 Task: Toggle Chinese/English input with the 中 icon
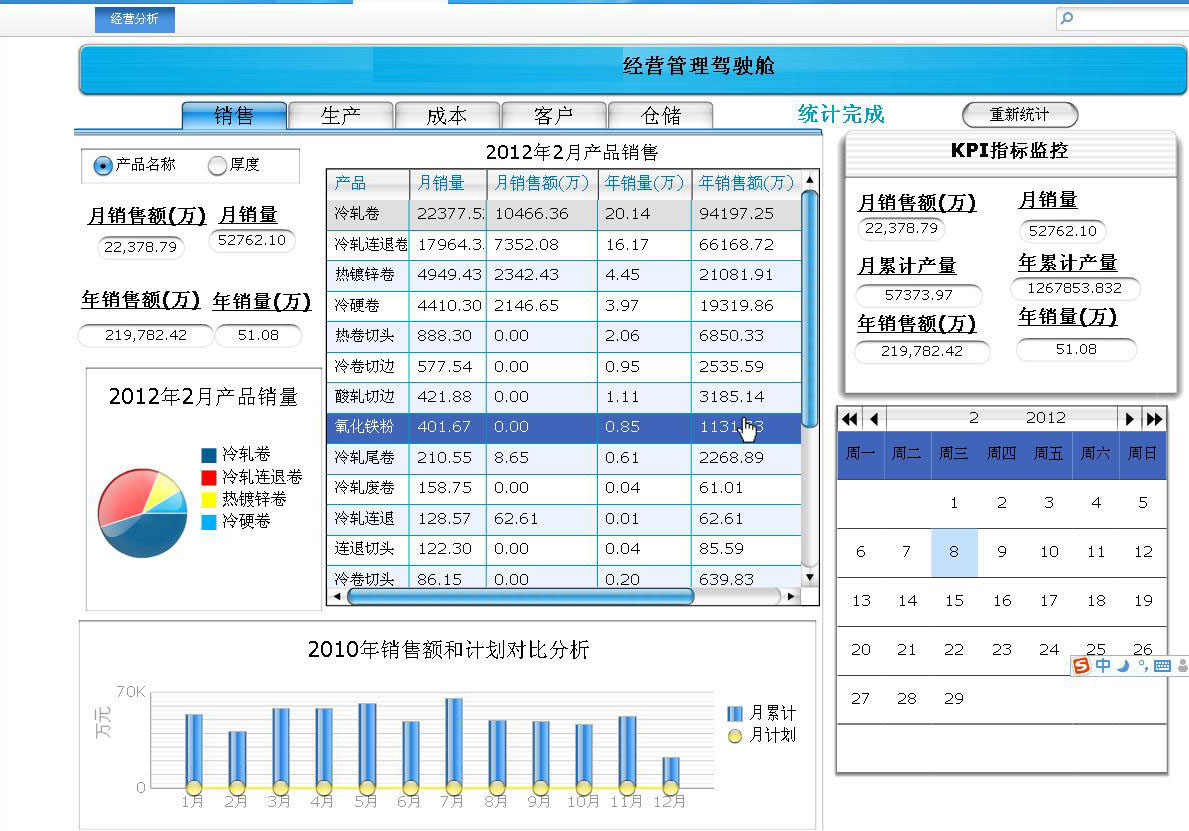coord(1103,665)
